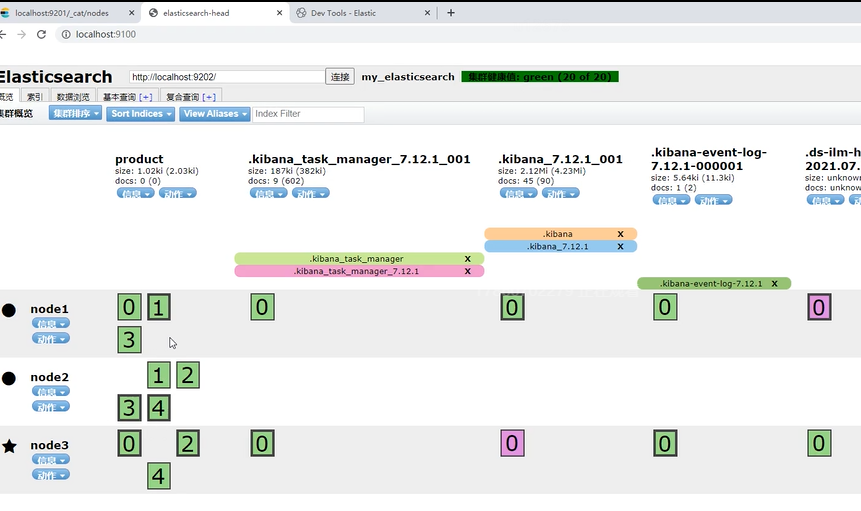Open 信息 dropdown for .kibana-event-log index
The width and height of the screenshot is (861, 511).
(671, 200)
